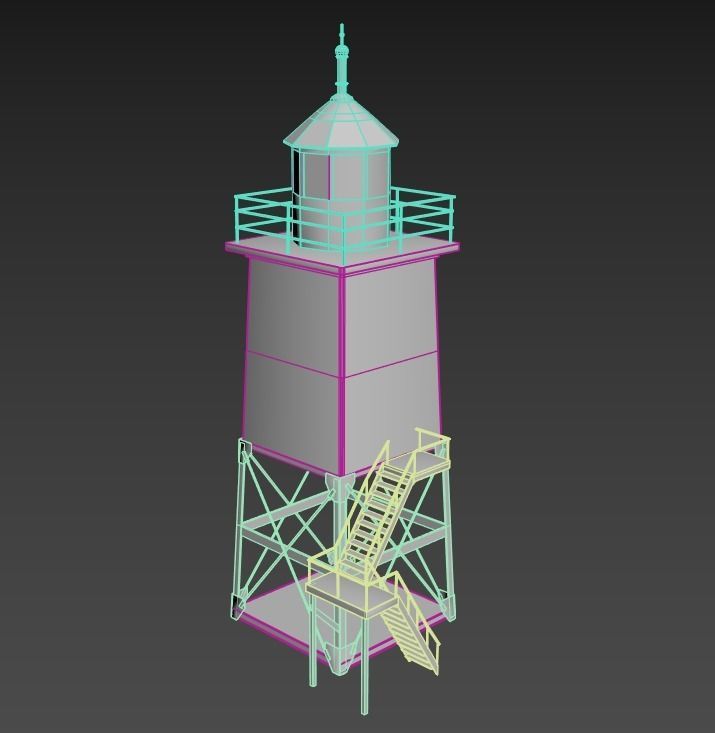715x733 pixels.
Task: Select the spire finial atop the roof
Action: pyautogui.click(x=342, y=60)
